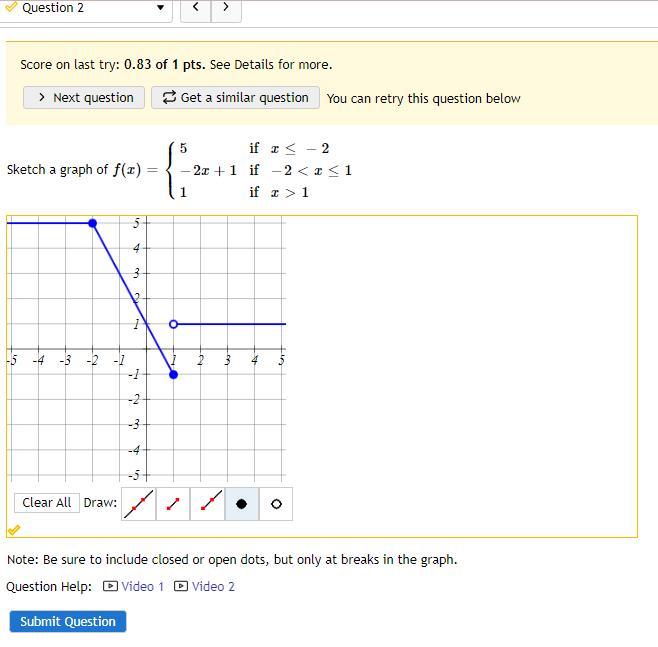Select the line segment drawing tool
The image size is (658, 647).
pos(173,504)
